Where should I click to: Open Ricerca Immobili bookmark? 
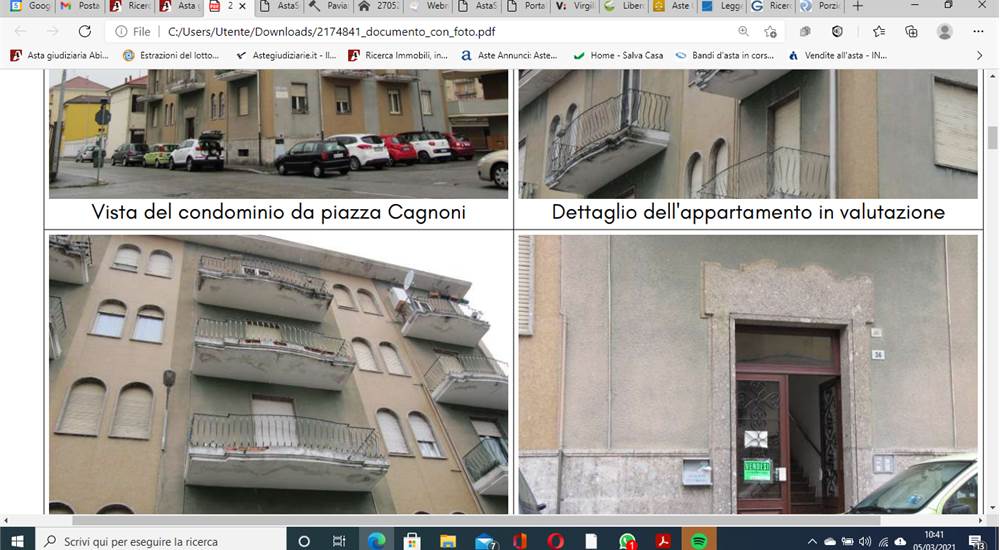pos(397,56)
